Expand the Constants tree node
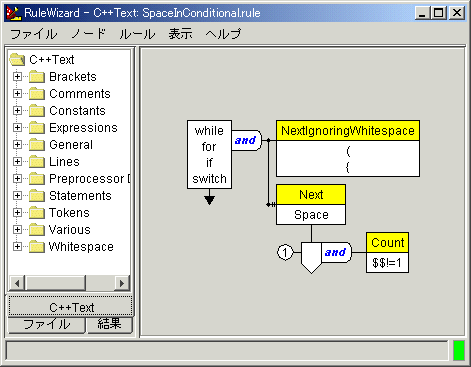The width and height of the screenshot is (471, 367). (x=17, y=111)
